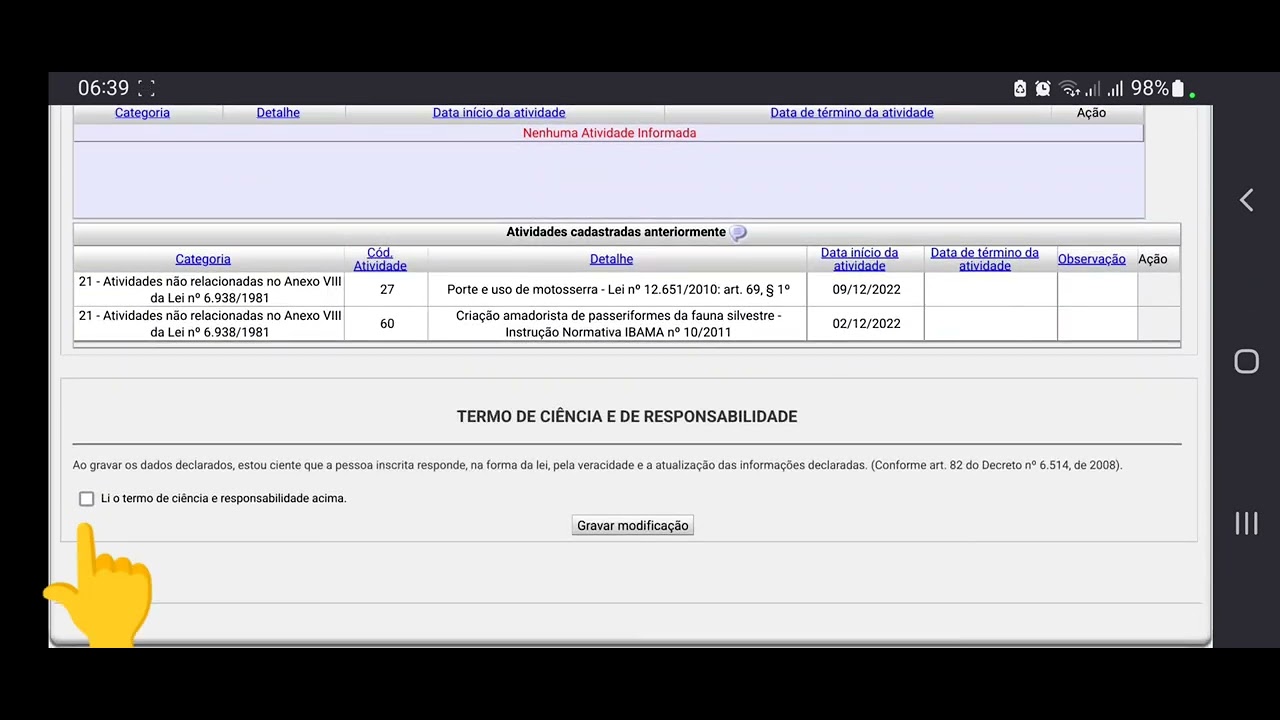
Task: Click the category cell of the passeriformes row
Action: (209, 324)
